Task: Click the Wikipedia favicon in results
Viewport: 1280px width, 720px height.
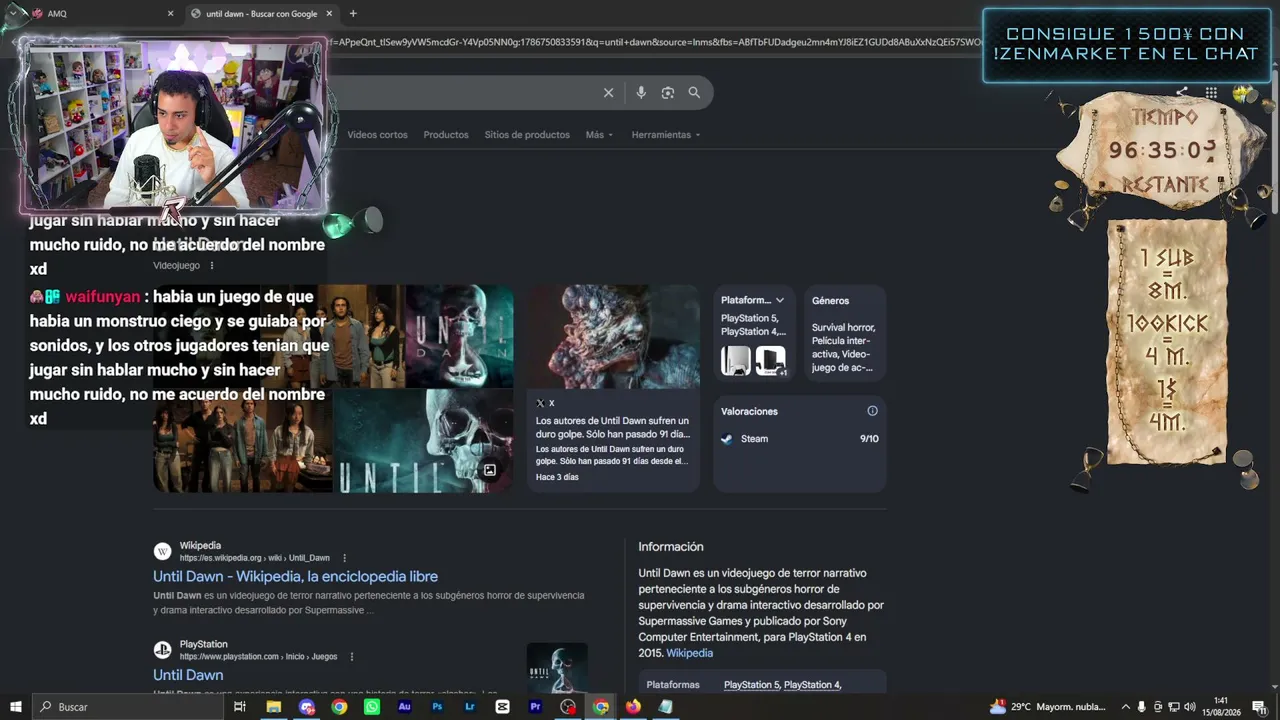Action: coord(162,551)
